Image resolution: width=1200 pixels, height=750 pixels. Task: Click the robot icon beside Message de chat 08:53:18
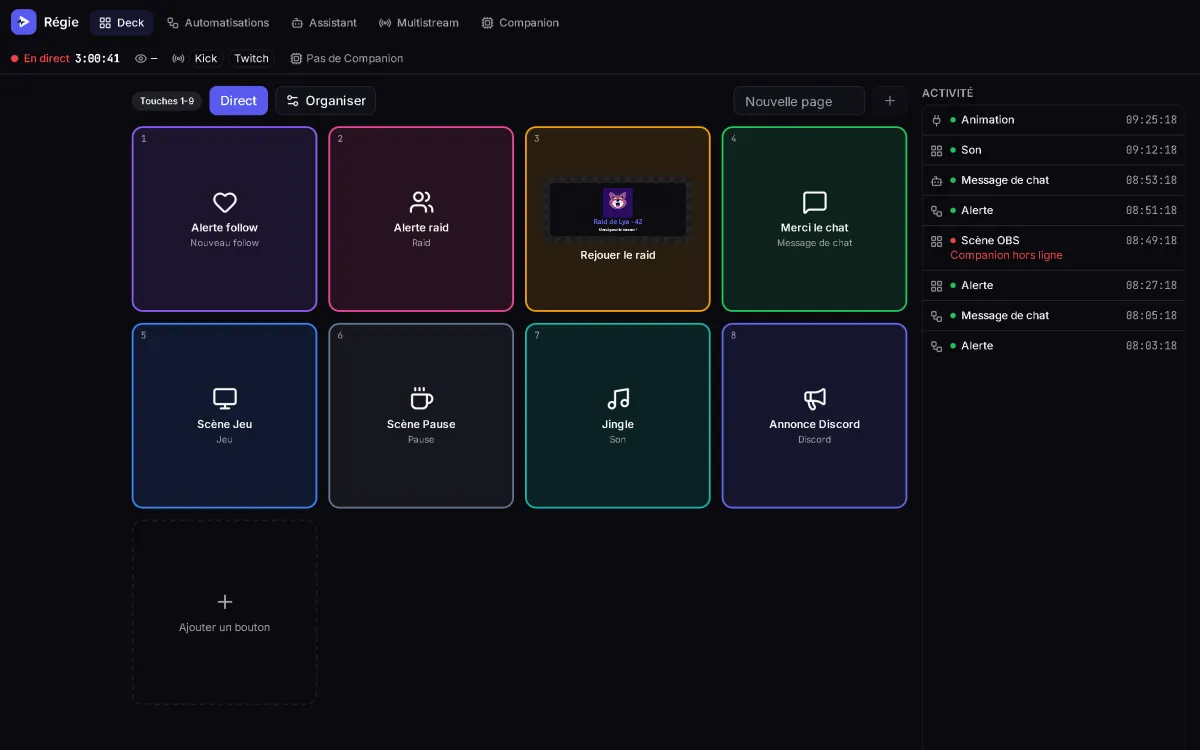pyautogui.click(x=937, y=180)
